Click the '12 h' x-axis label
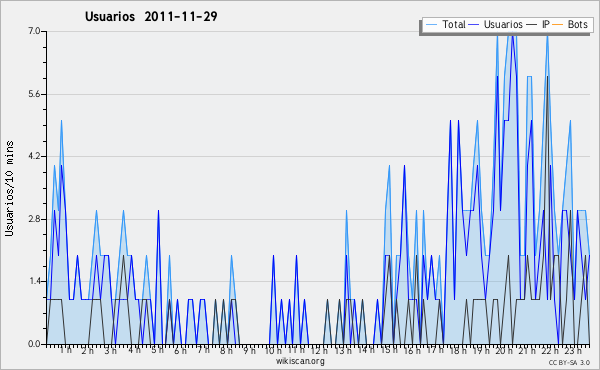Image resolution: width=600 pixels, height=370 pixels. [x=319, y=350]
